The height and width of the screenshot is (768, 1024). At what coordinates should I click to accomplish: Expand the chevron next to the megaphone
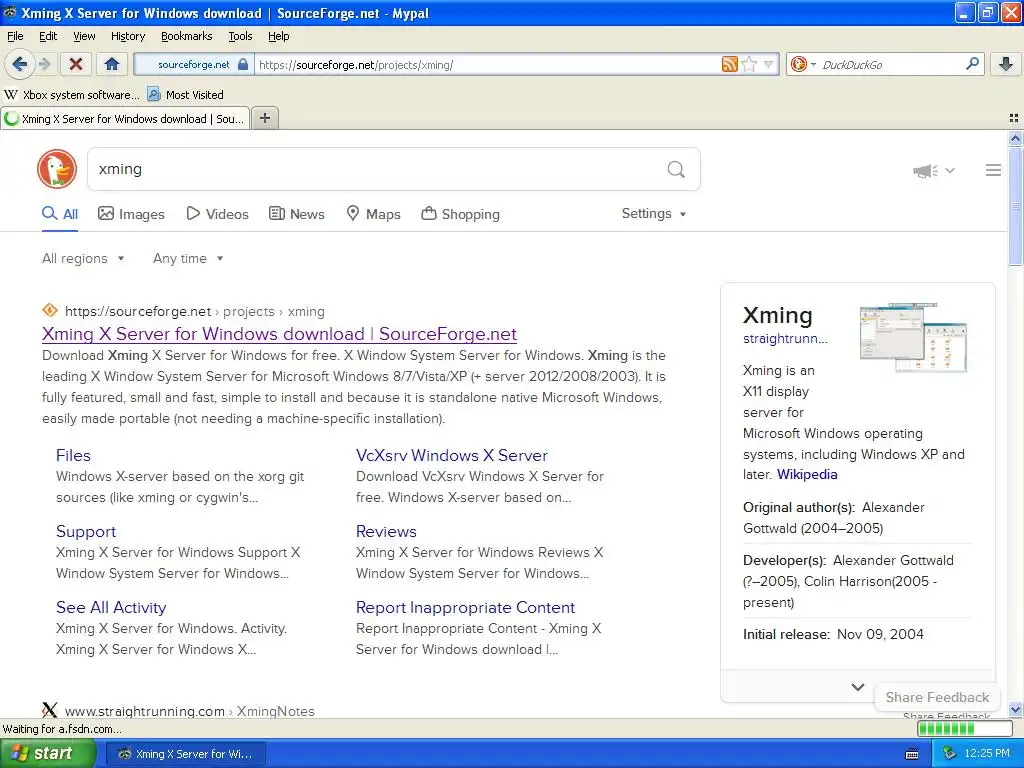[x=950, y=170]
